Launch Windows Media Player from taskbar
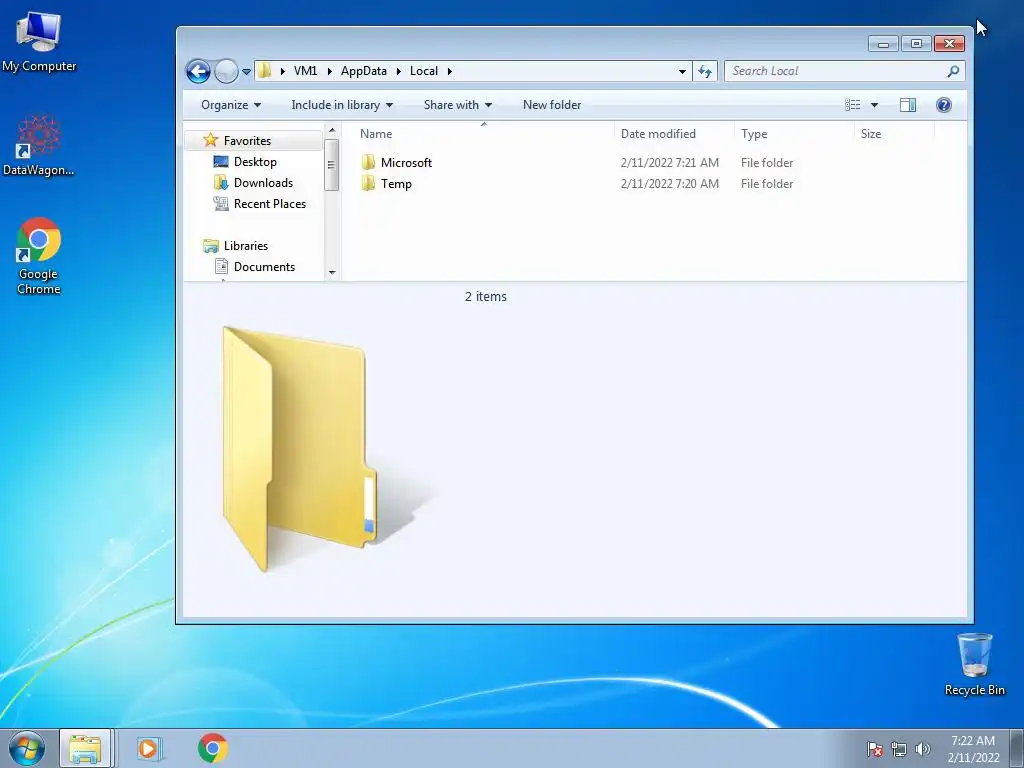The width and height of the screenshot is (1024, 768). pos(148,748)
